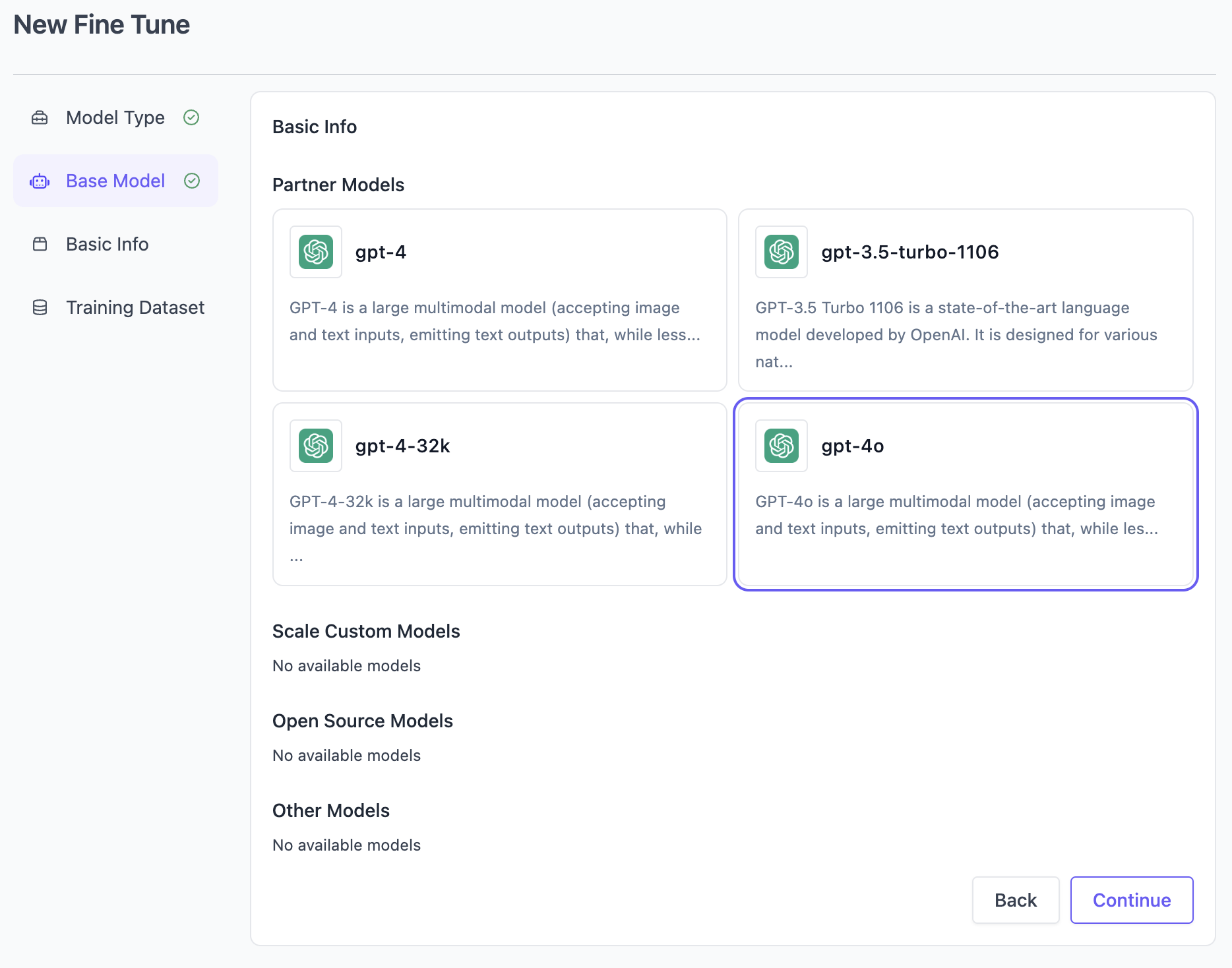Click 'No available models' under Open Source Models

pos(346,756)
